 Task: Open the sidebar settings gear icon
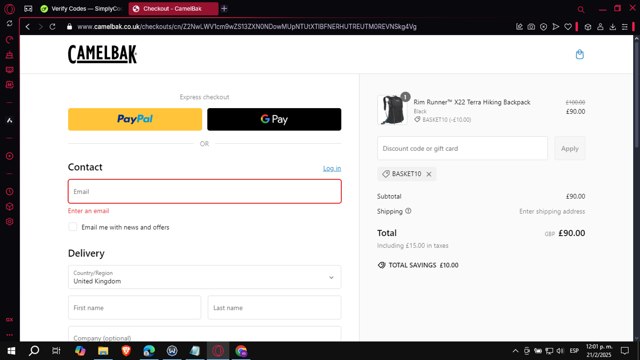coord(9,222)
